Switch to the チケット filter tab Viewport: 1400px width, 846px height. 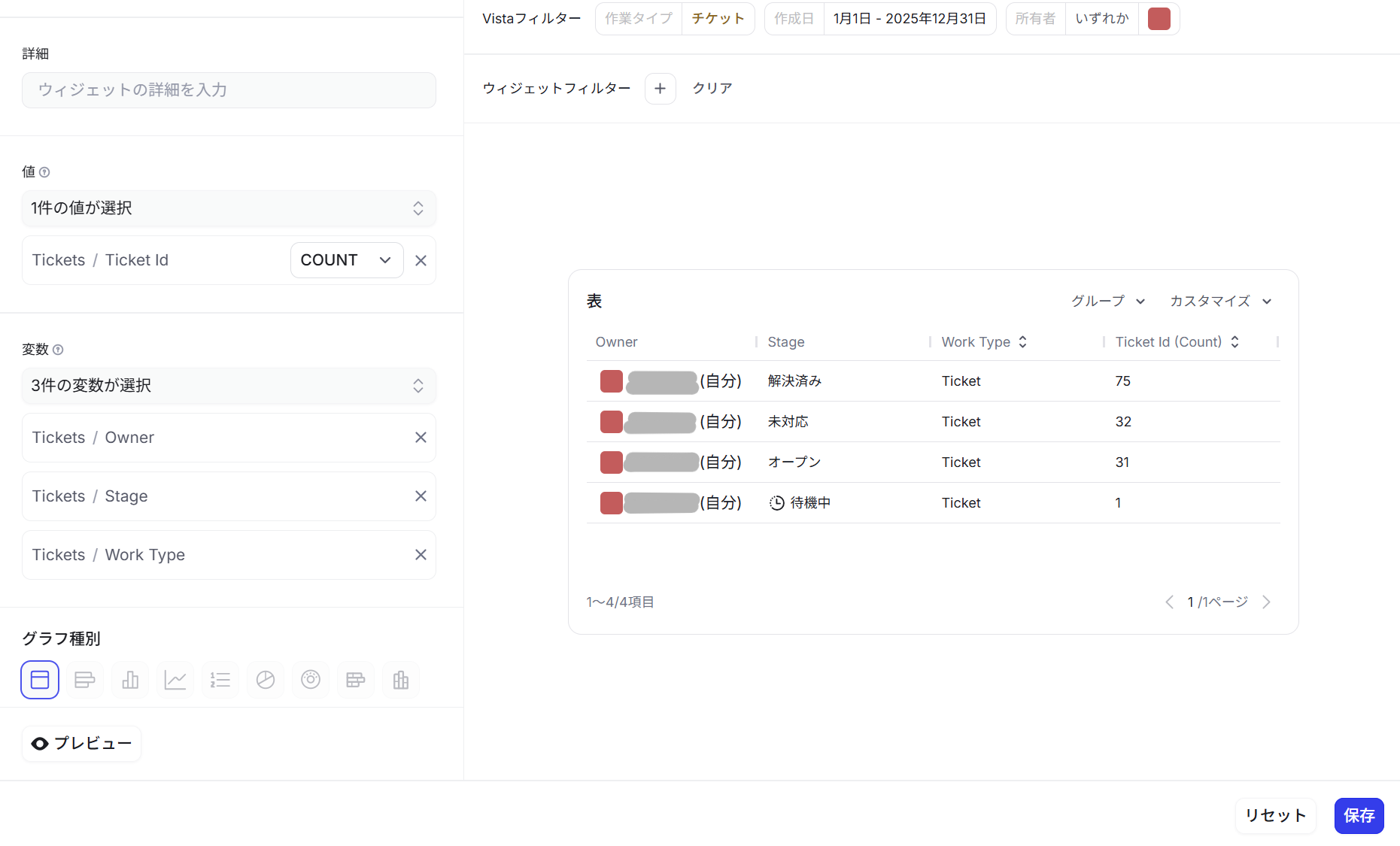[718, 18]
